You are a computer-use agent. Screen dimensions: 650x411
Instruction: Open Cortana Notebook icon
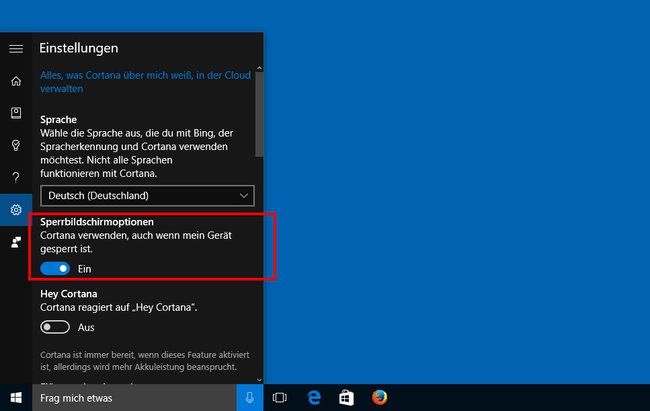coord(16,113)
